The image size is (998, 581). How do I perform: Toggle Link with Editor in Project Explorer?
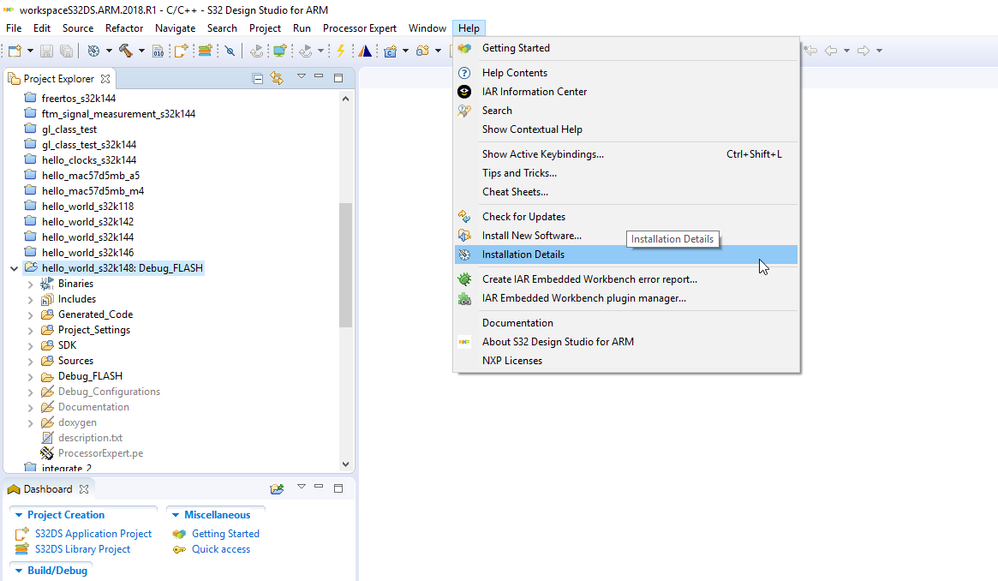(x=277, y=78)
